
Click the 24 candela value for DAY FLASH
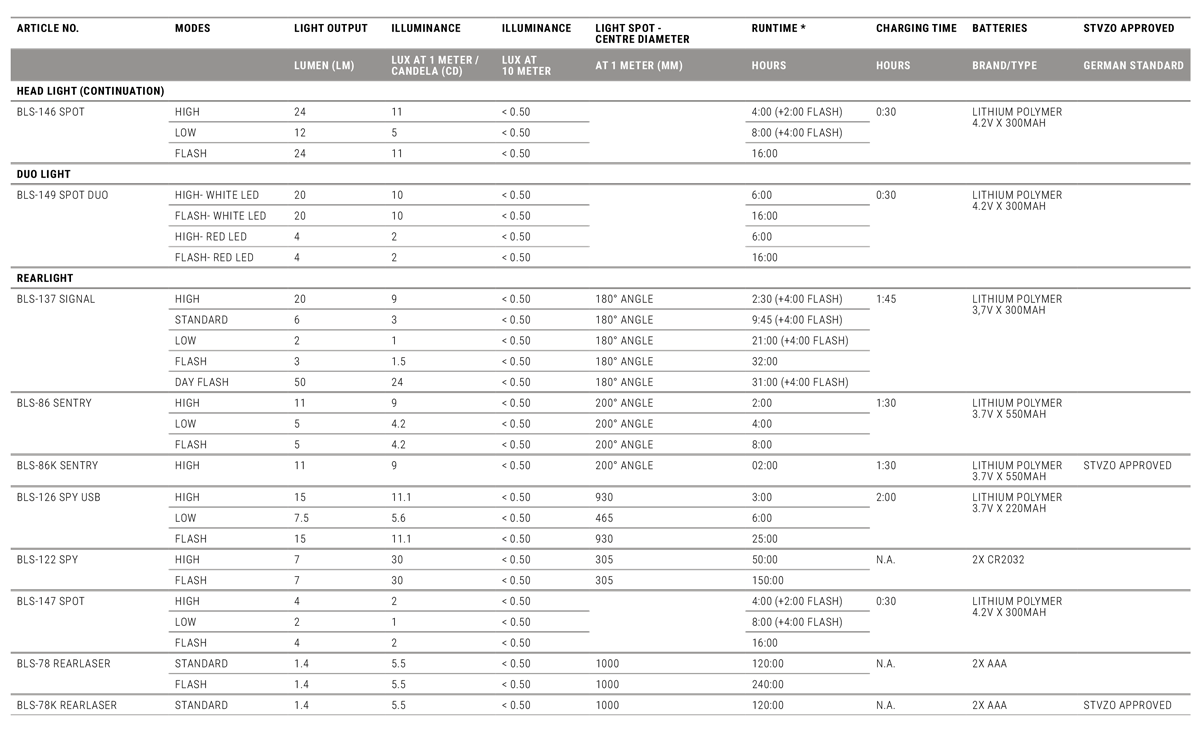(397, 382)
